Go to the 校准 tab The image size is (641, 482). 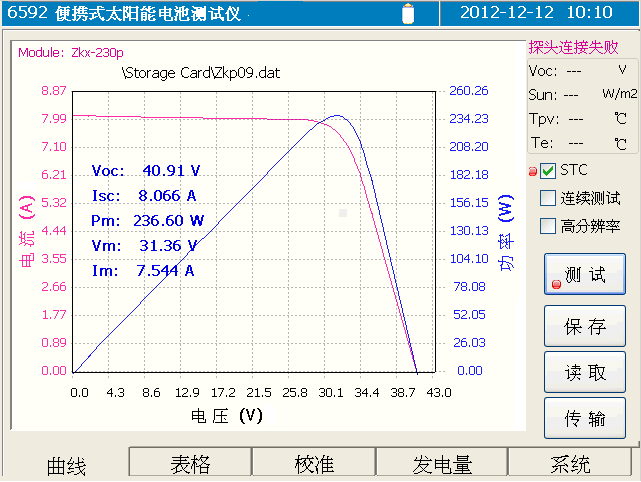click(314, 464)
